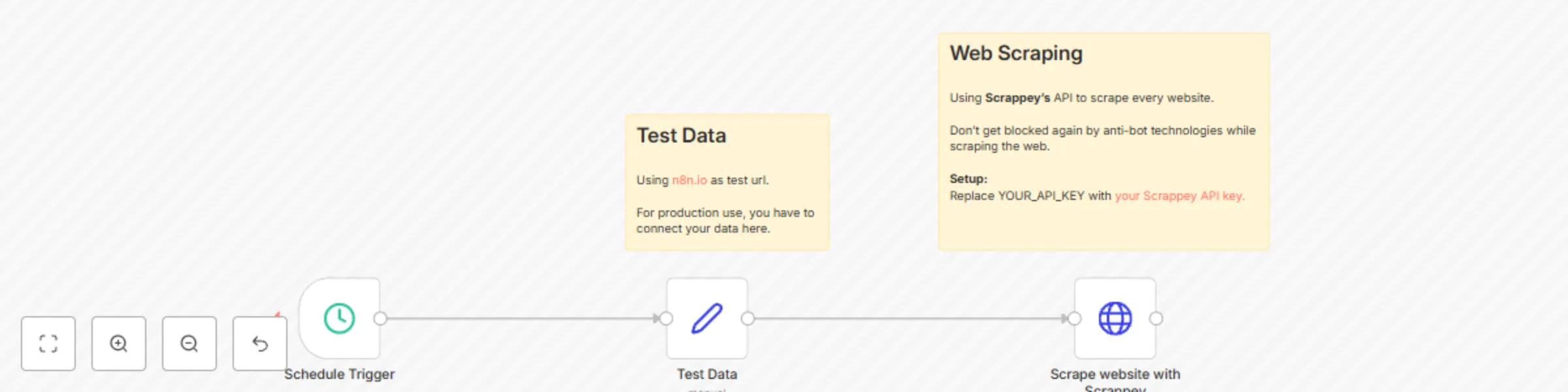Click the output connector of the Scrappey node

(x=1155, y=318)
